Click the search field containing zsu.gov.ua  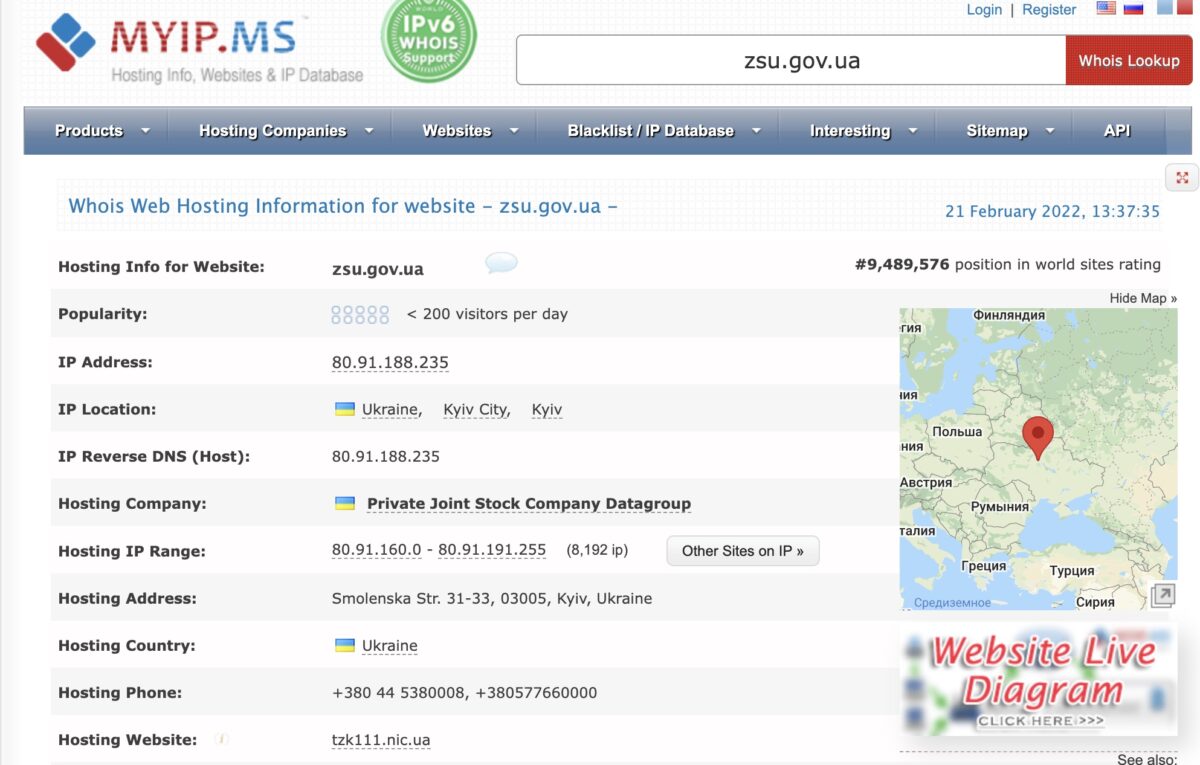point(791,61)
